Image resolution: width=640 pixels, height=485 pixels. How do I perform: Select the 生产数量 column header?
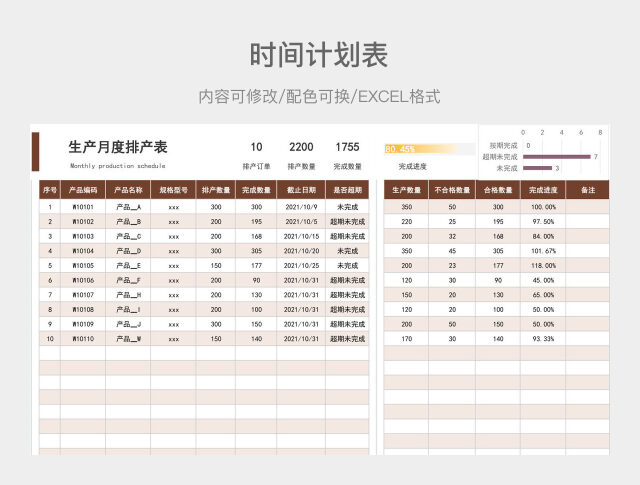(x=407, y=190)
